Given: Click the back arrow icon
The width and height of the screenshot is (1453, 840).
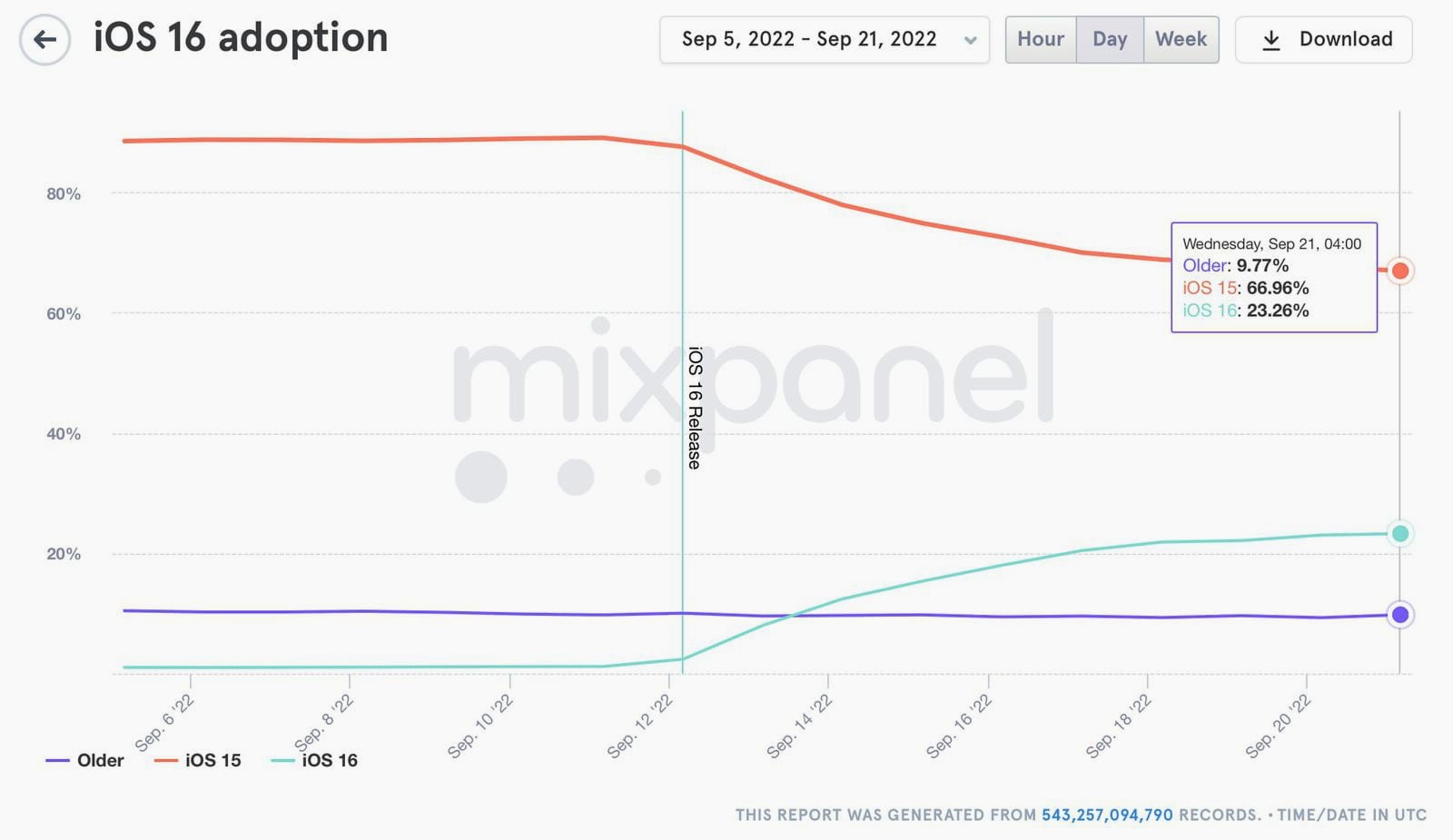Looking at the screenshot, I should coord(44,39).
